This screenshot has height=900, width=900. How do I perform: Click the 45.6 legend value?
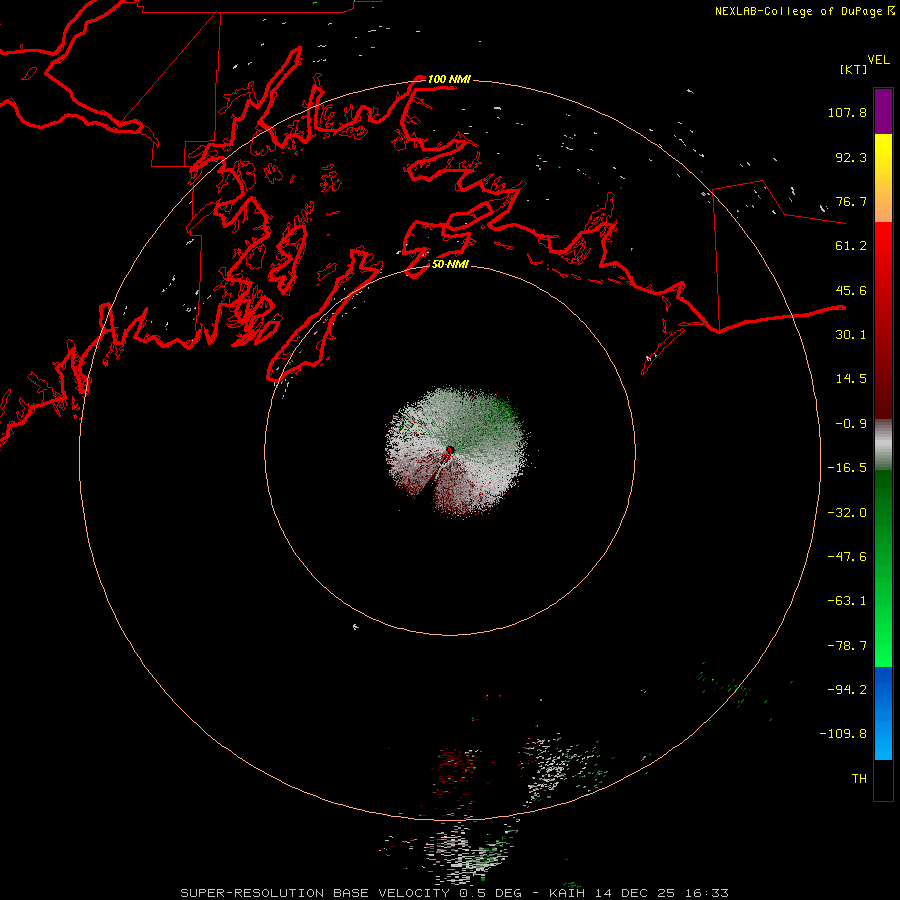coord(851,290)
